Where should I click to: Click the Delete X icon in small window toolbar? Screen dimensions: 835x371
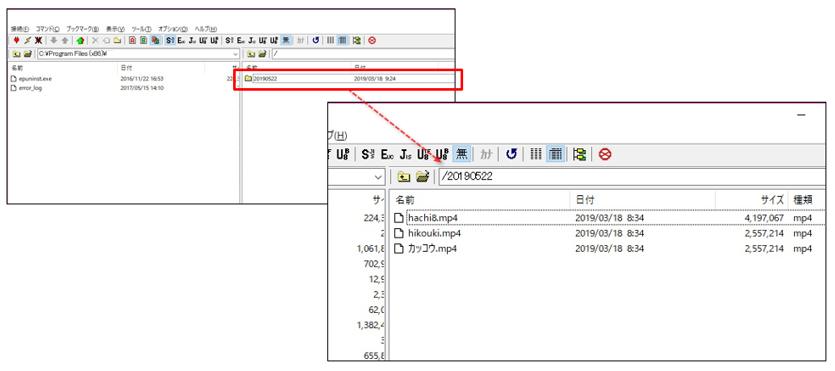[x=95, y=40]
